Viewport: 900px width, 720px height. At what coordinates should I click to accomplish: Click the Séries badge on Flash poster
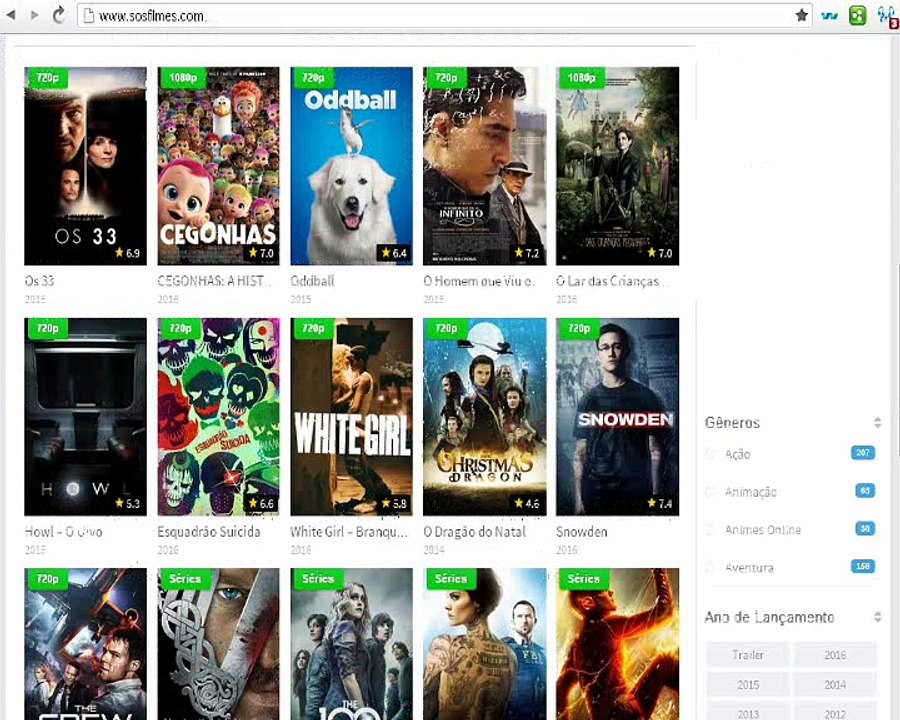(x=583, y=578)
